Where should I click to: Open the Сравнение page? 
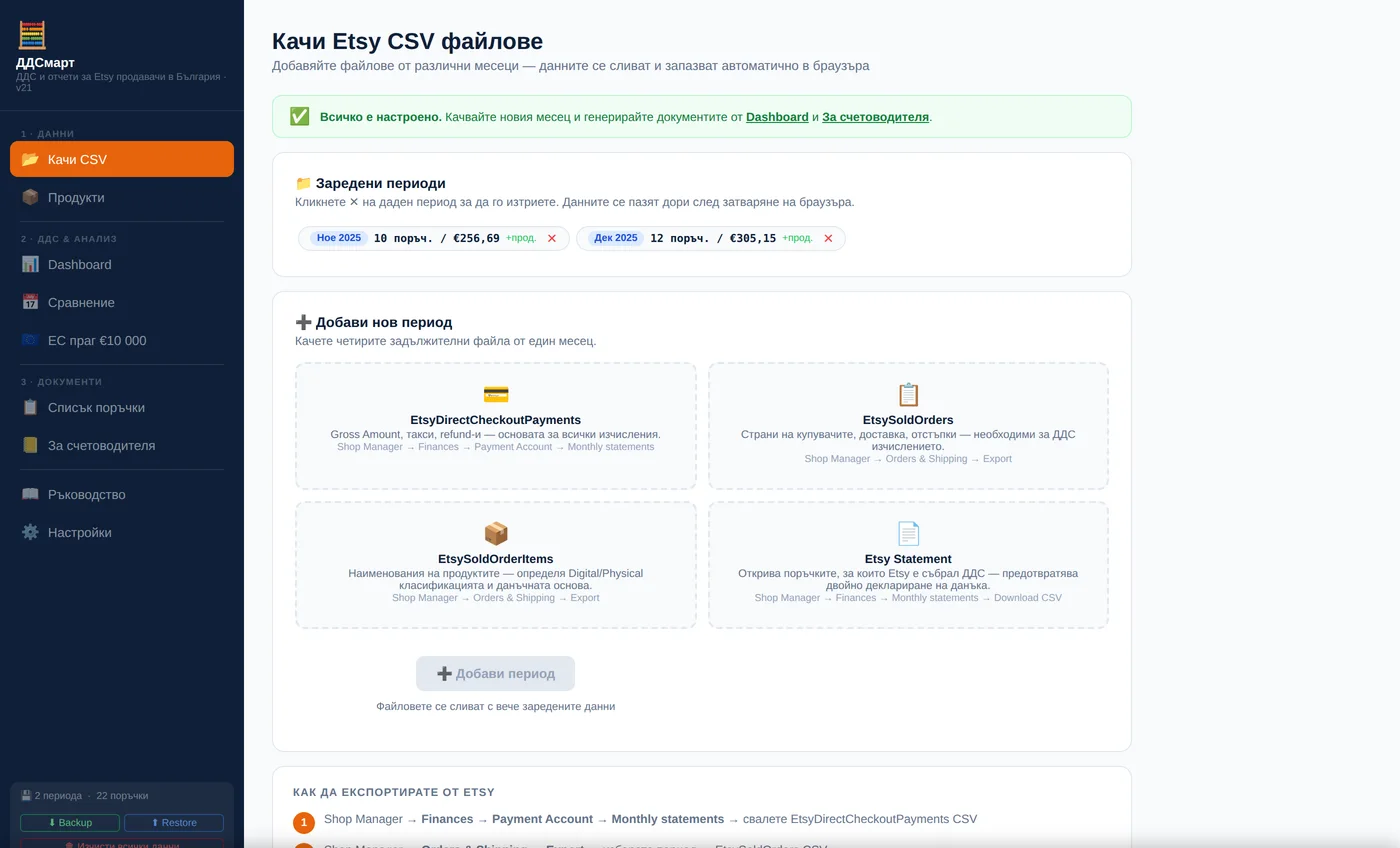(x=122, y=302)
